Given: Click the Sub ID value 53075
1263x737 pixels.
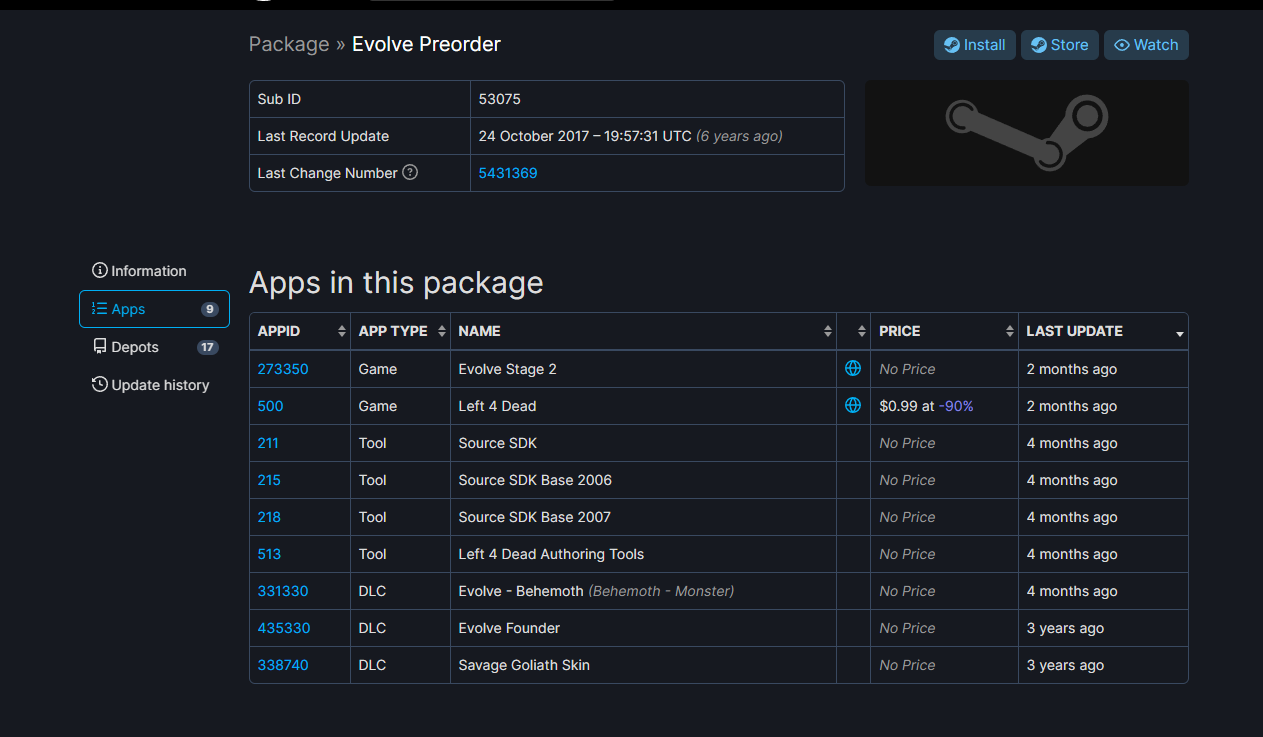Looking at the screenshot, I should coord(500,99).
